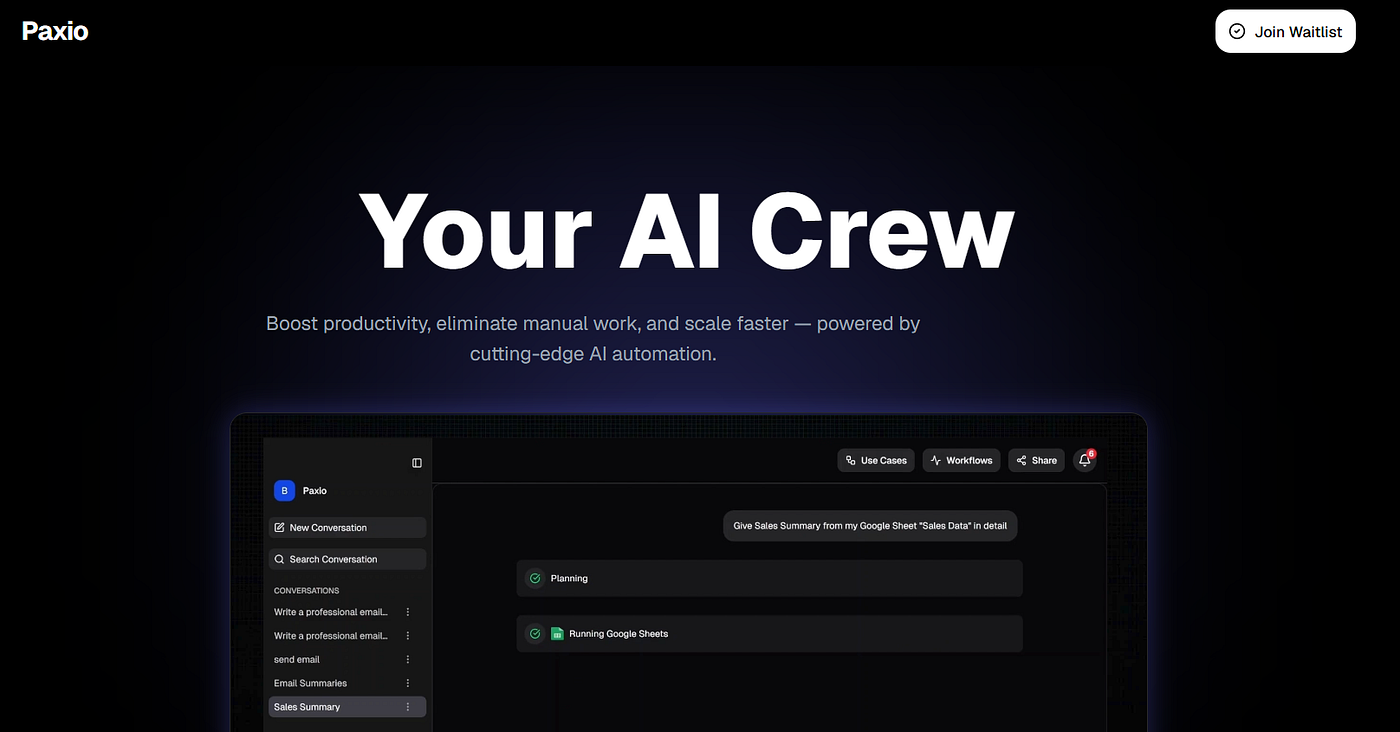Click the Share button

(x=1036, y=460)
